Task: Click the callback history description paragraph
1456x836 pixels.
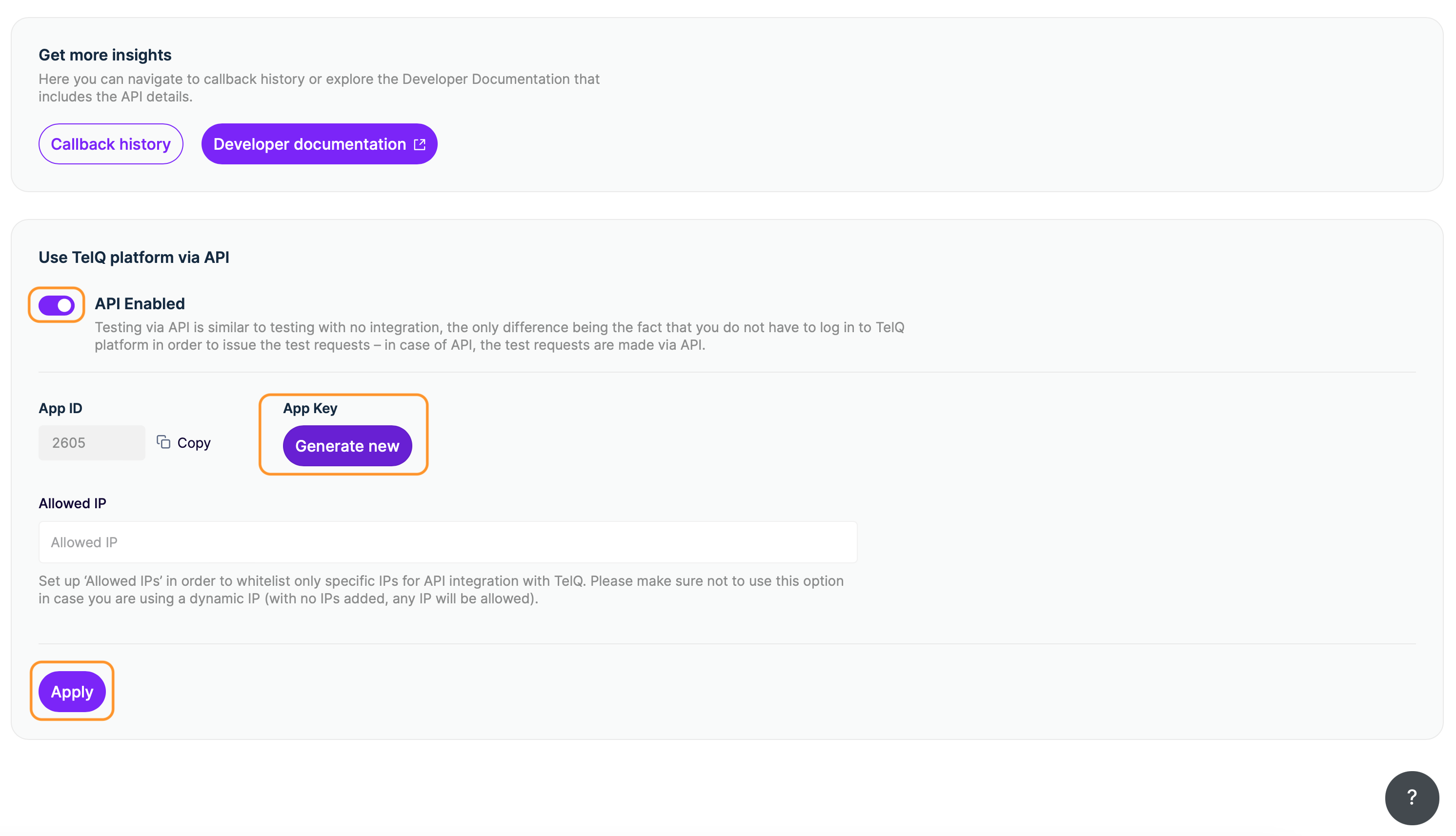Action: click(x=319, y=88)
